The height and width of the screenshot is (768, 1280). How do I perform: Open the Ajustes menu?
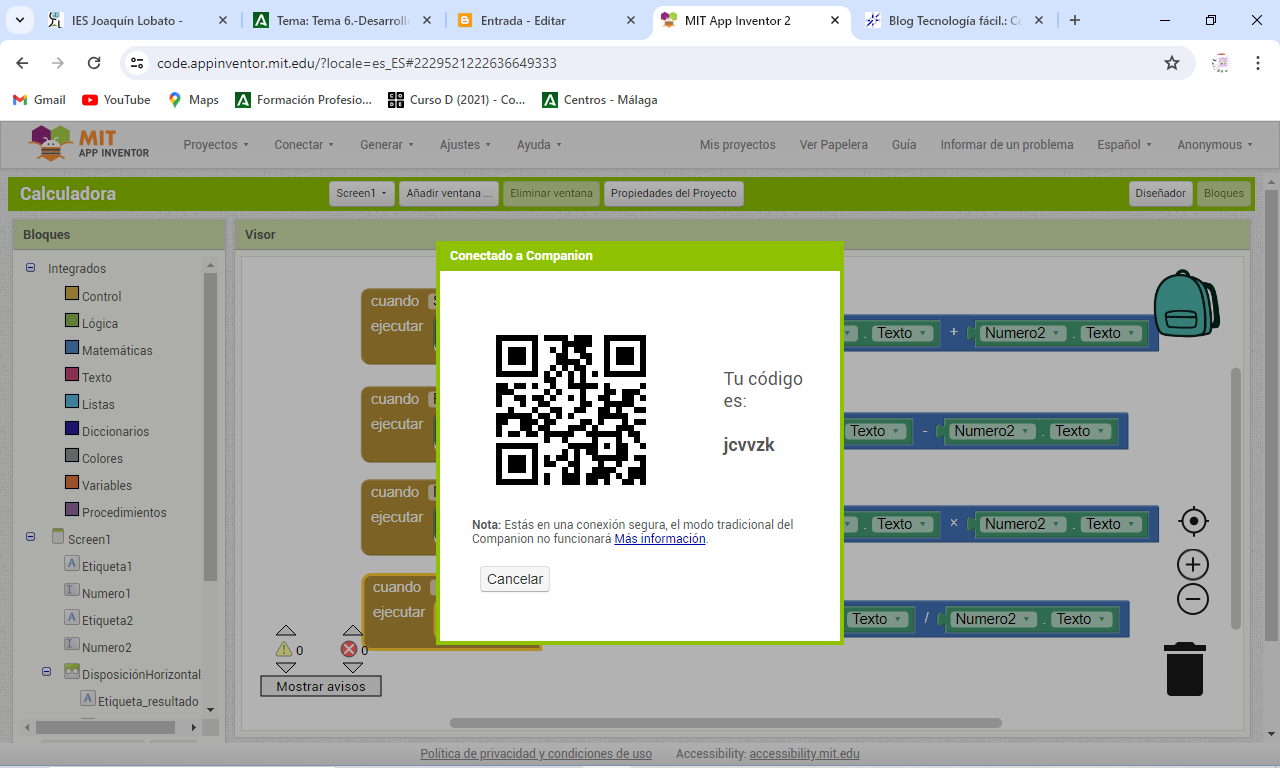pyautogui.click(x=465, y=144)
